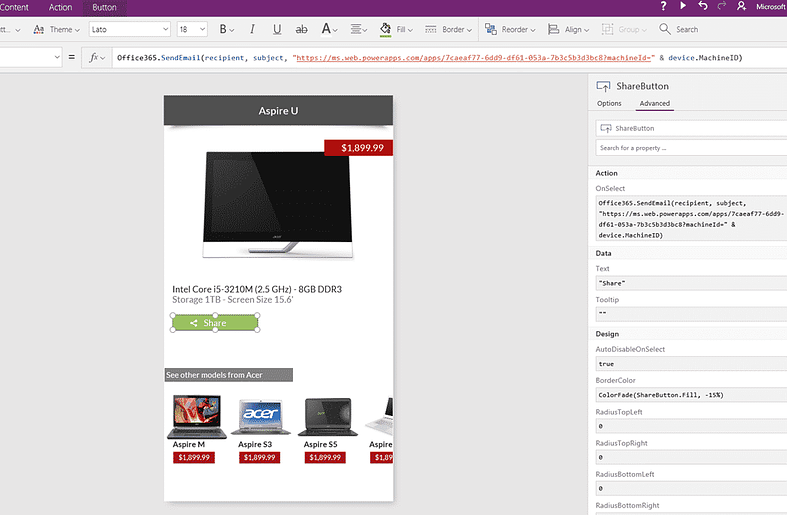787x515 pixels.
Task: Edit the RadiusTopRight value
Action: (x=691, y=457)
